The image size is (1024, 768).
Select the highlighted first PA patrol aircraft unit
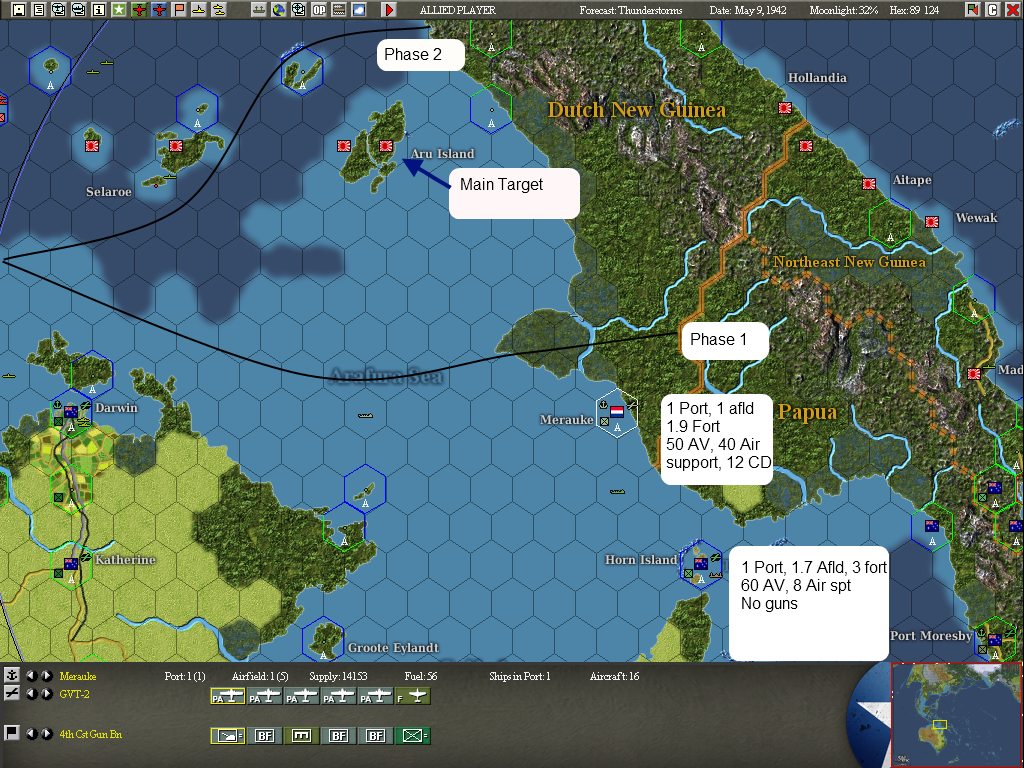tap(227, 697)
